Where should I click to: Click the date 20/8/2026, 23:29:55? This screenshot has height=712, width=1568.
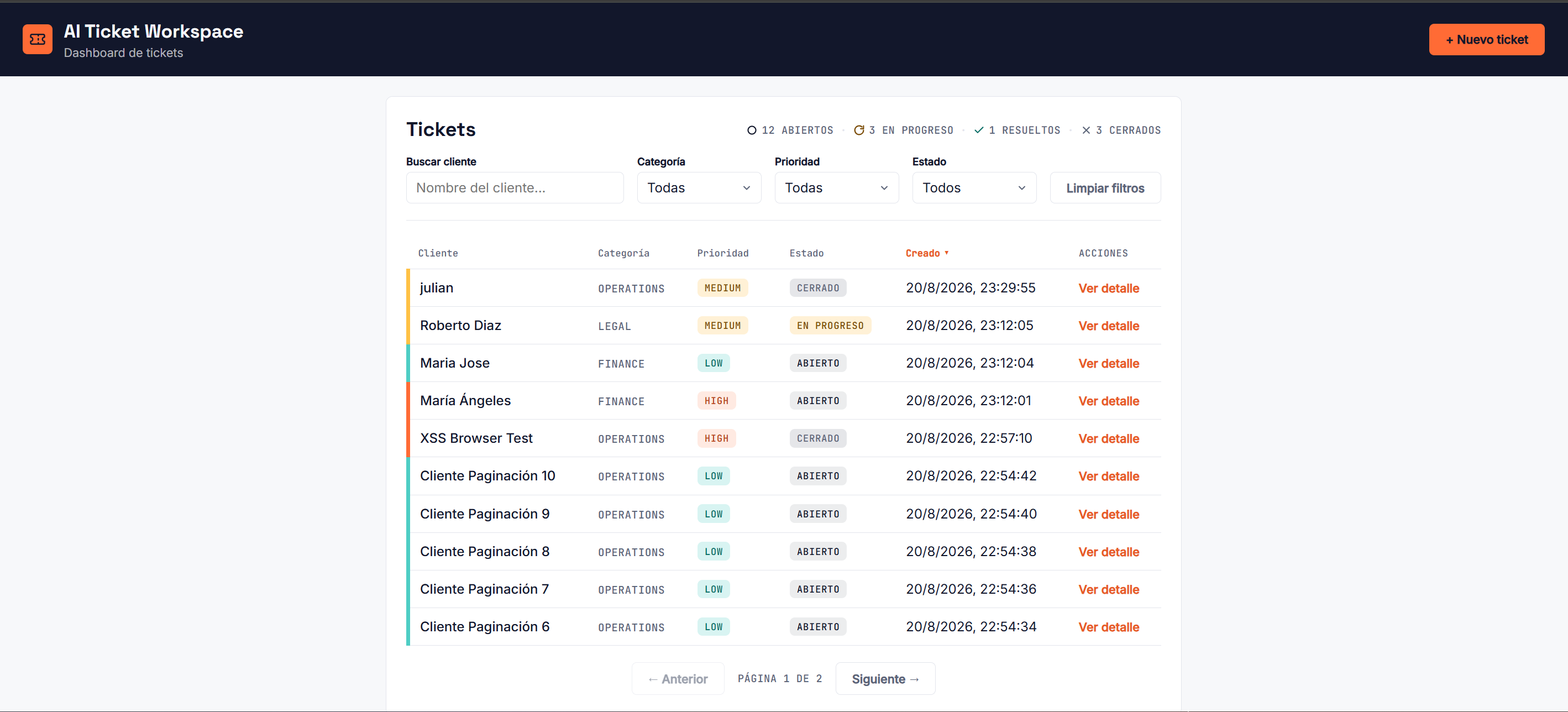971,288
